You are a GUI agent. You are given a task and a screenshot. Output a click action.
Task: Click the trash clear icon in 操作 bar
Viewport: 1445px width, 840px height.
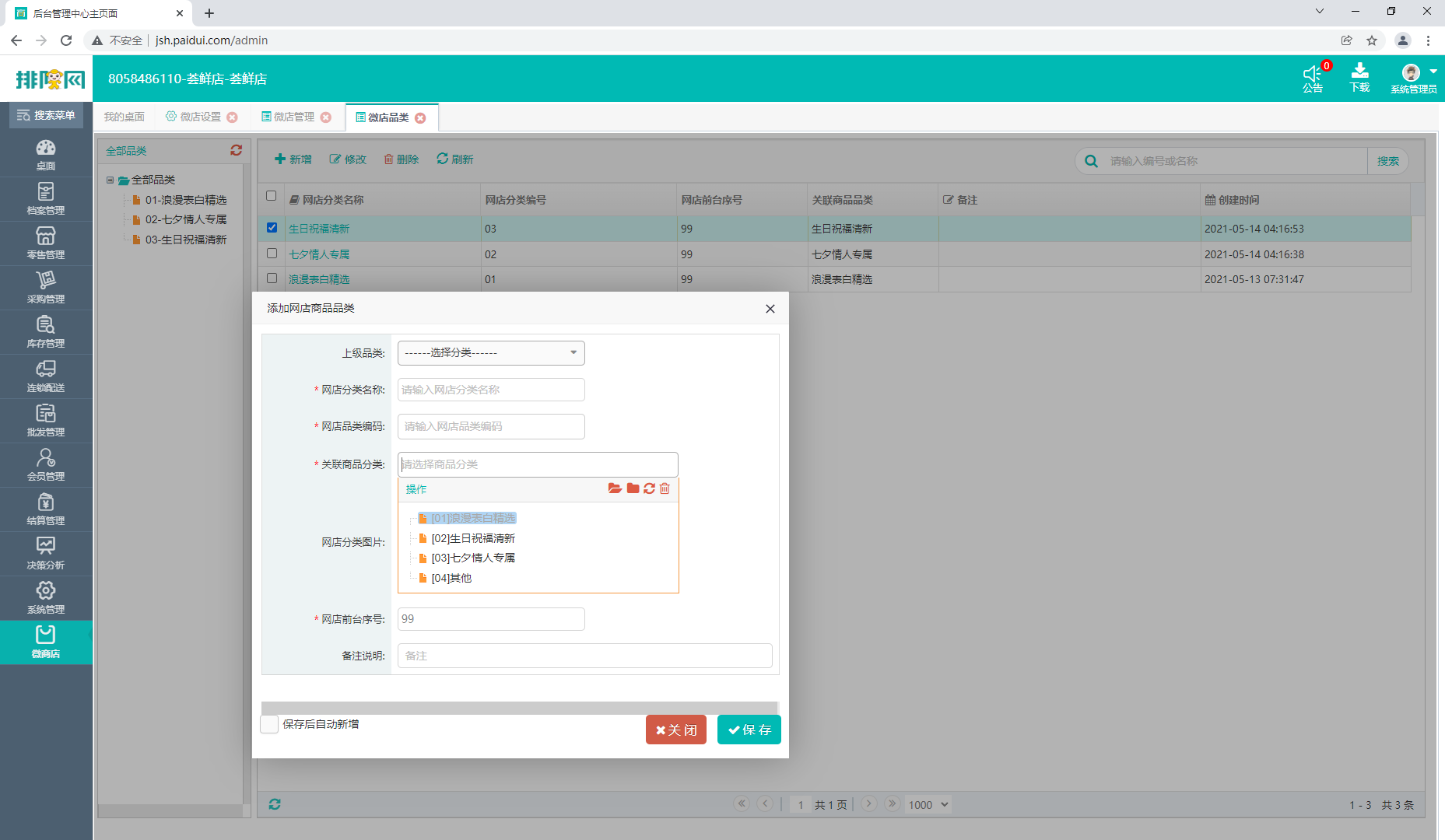coord(665,488)
